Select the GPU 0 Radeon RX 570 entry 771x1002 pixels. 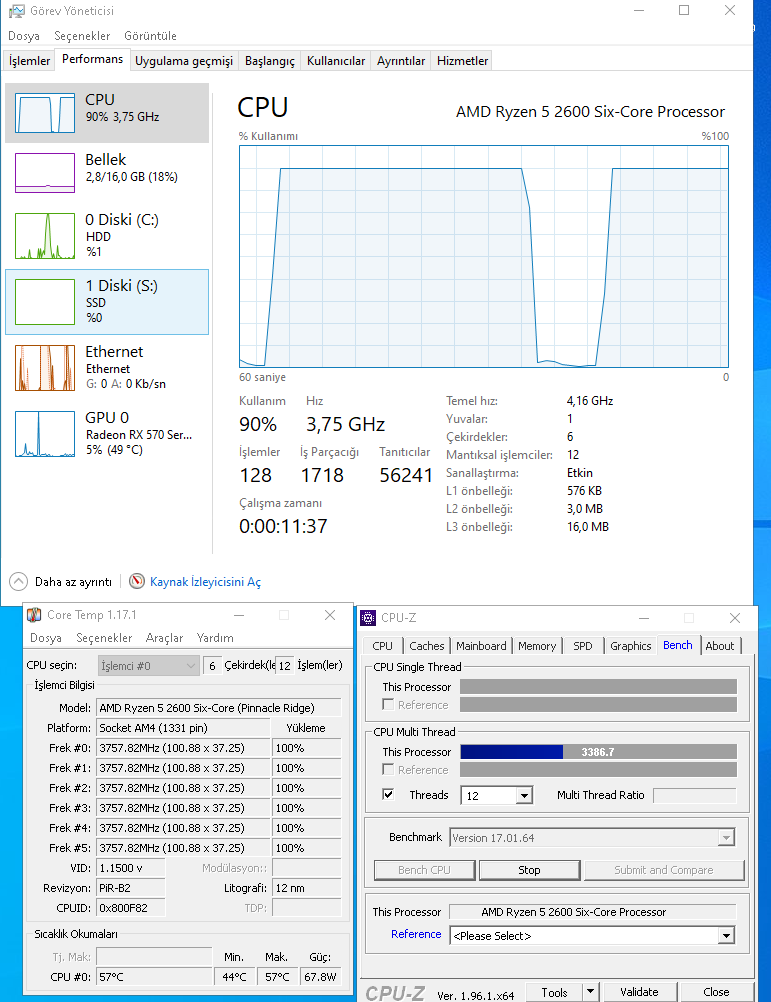107,433
